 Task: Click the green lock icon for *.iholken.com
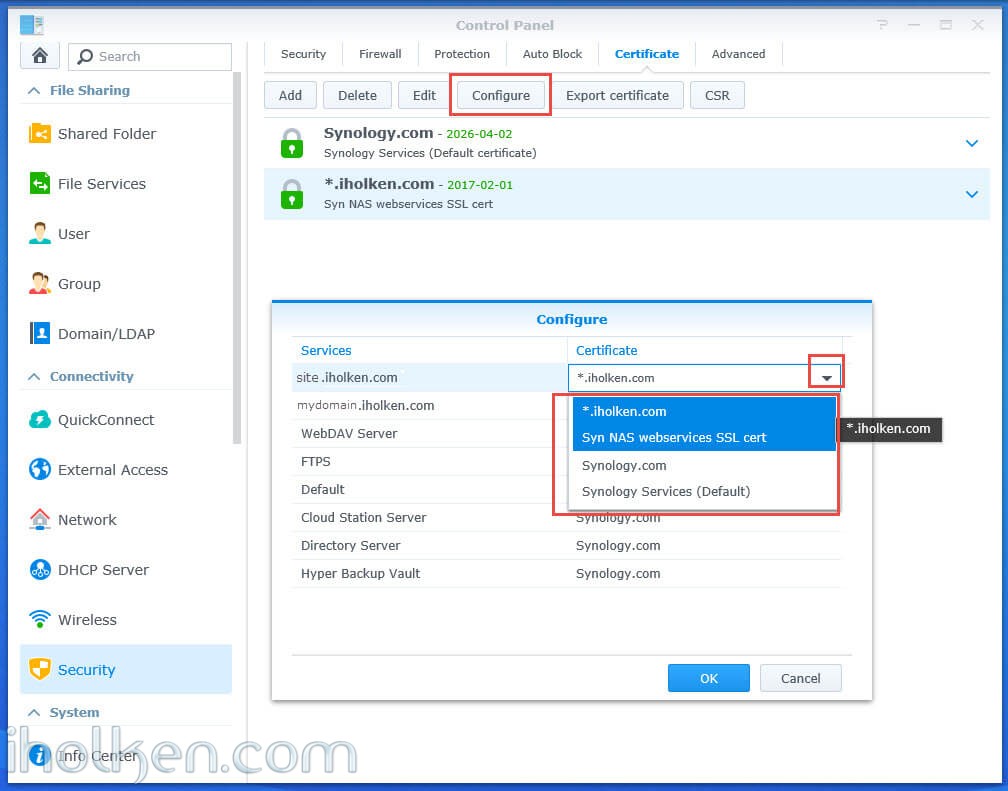coord(292,194)
